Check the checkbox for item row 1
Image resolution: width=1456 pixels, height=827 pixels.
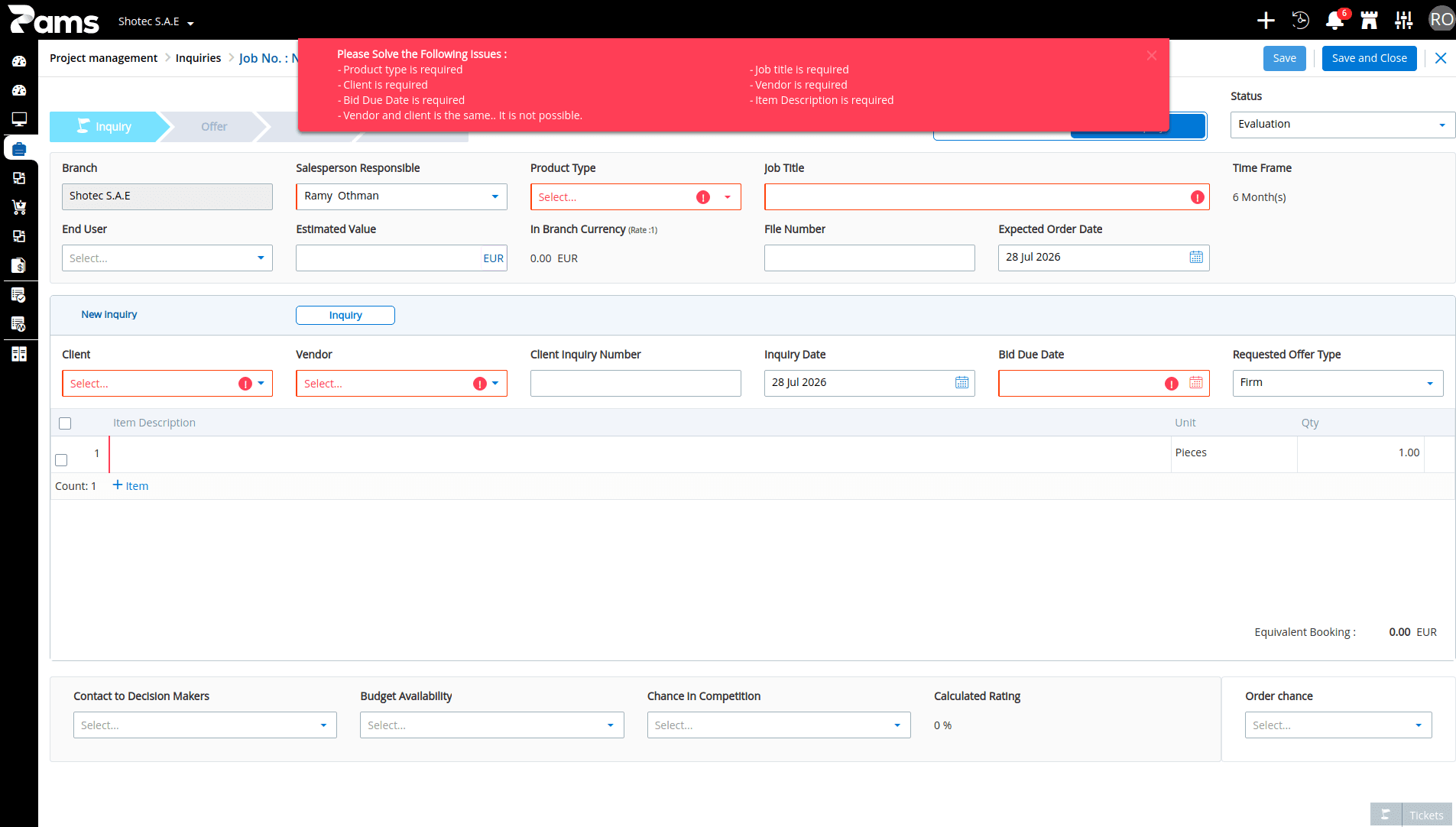(61, 460)
